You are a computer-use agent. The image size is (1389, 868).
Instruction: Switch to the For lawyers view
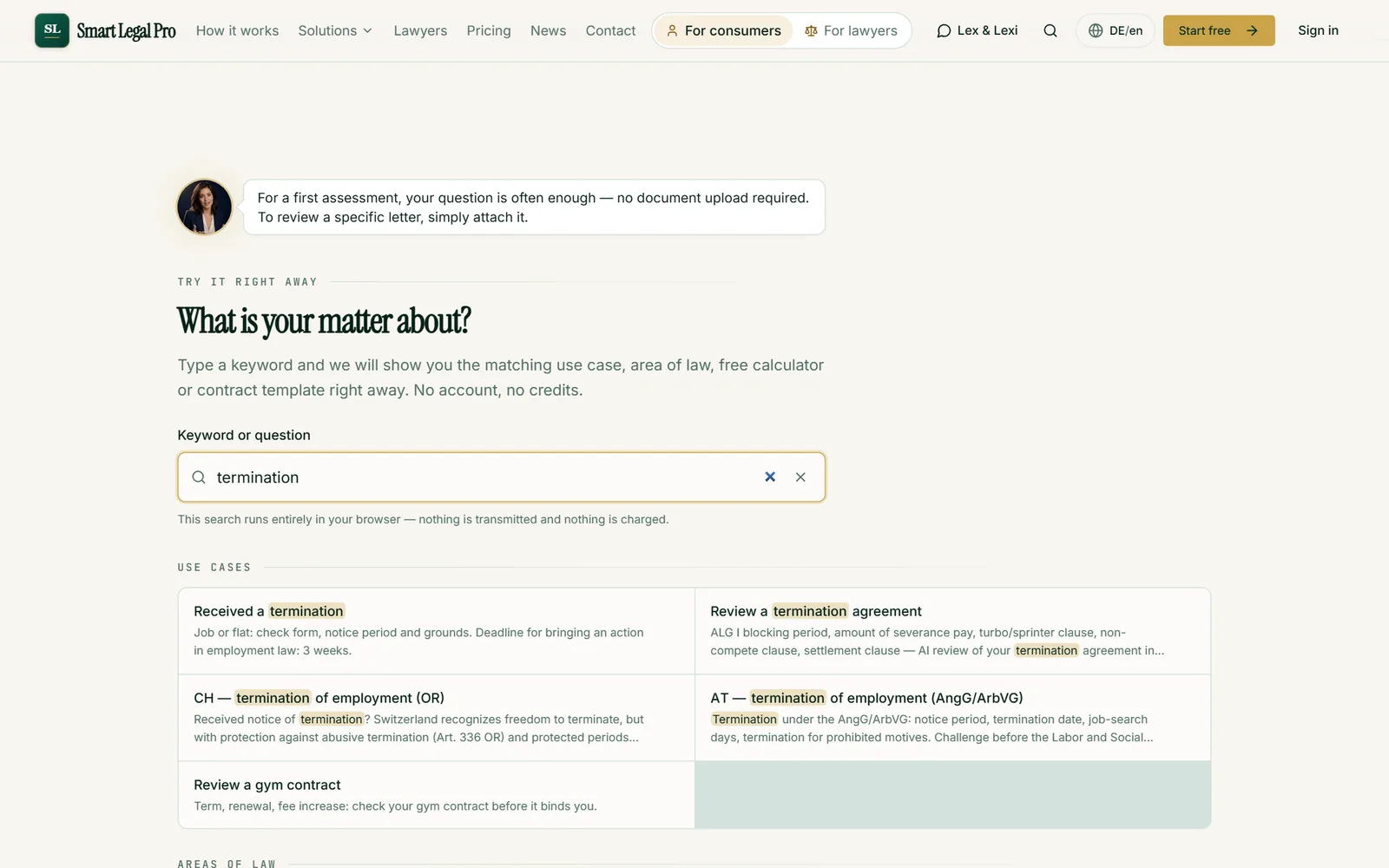852,30
